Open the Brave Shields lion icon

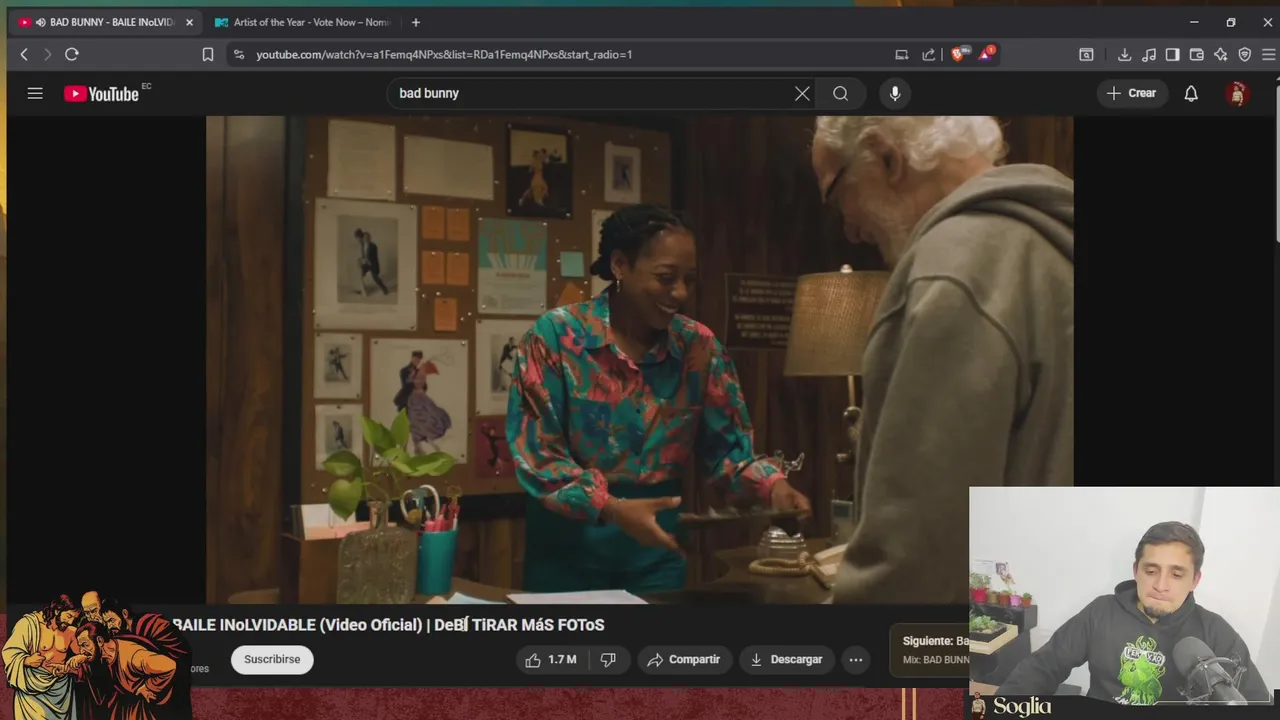tap(959, 54)
